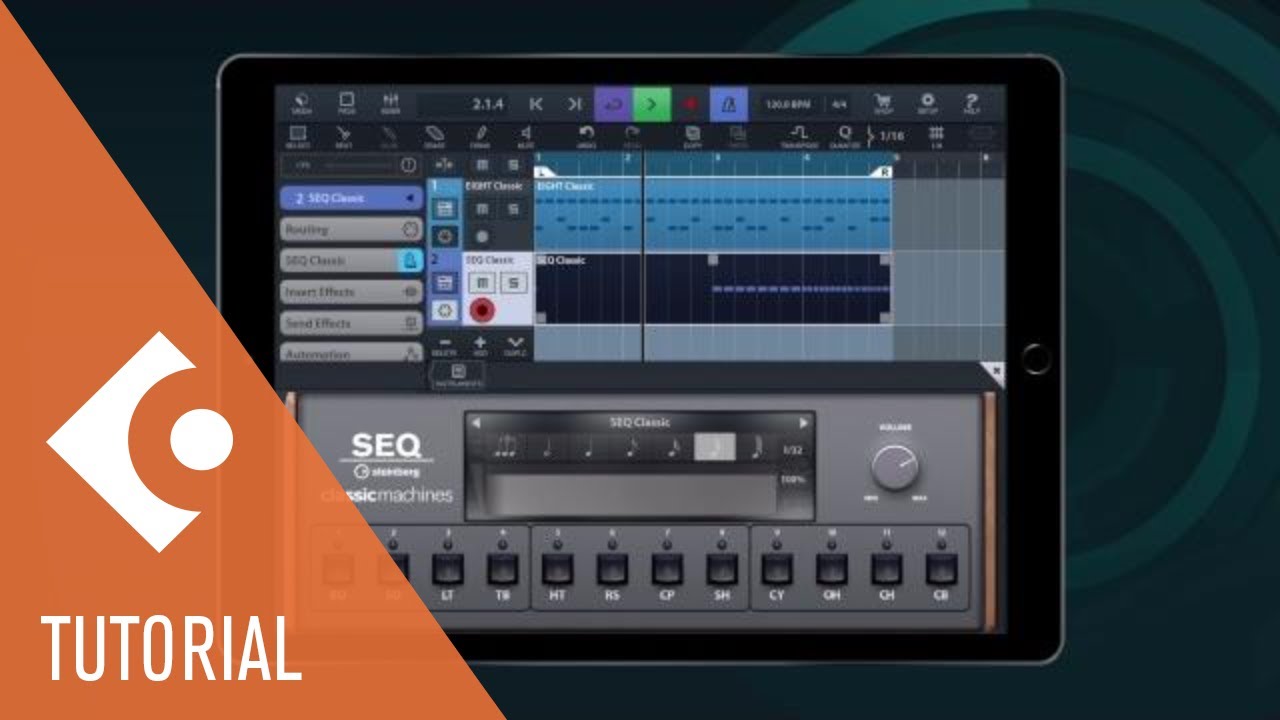1280x720 pixels.
Task: Start playback with the green Play button
Action: 652,104
